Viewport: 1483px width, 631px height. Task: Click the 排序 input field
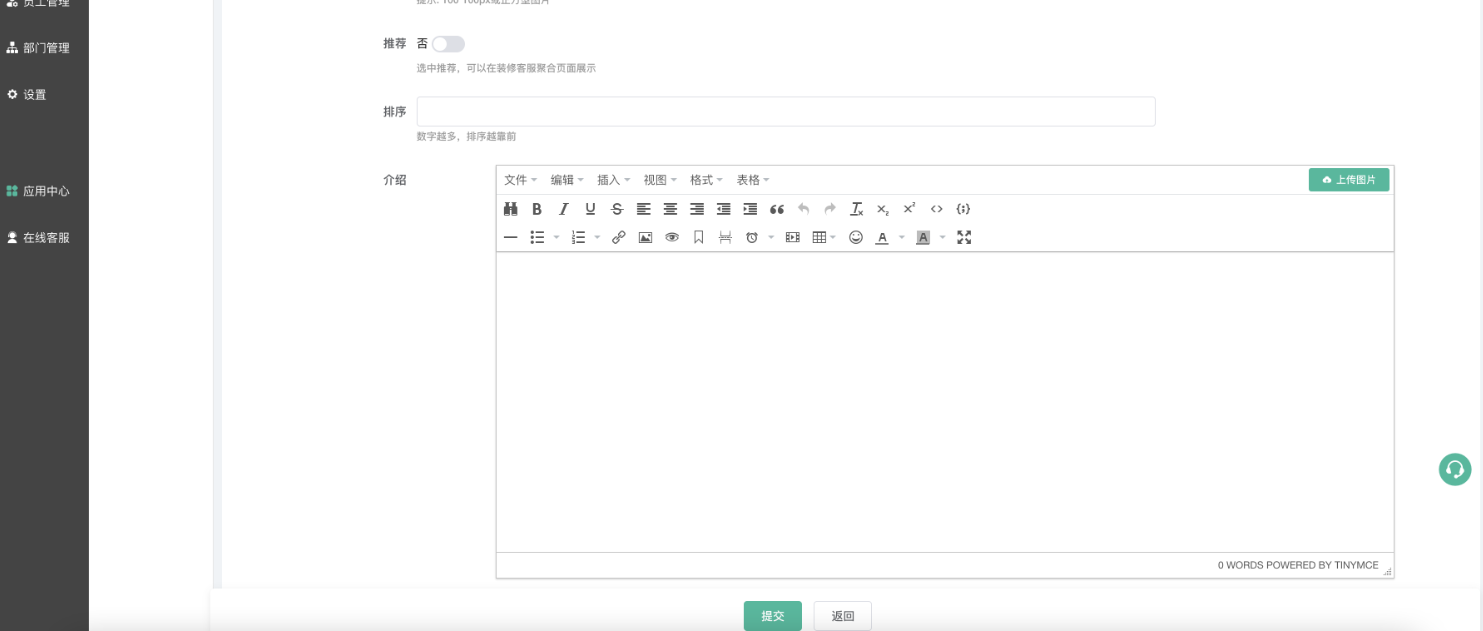(785, 111)
